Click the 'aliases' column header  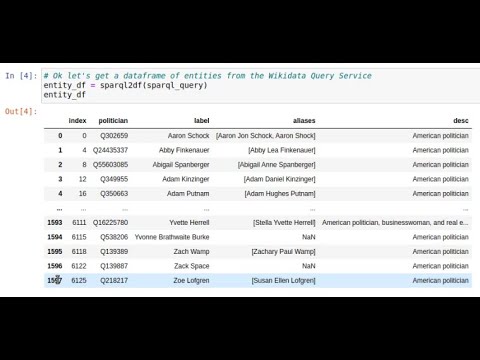coord(304,121)
